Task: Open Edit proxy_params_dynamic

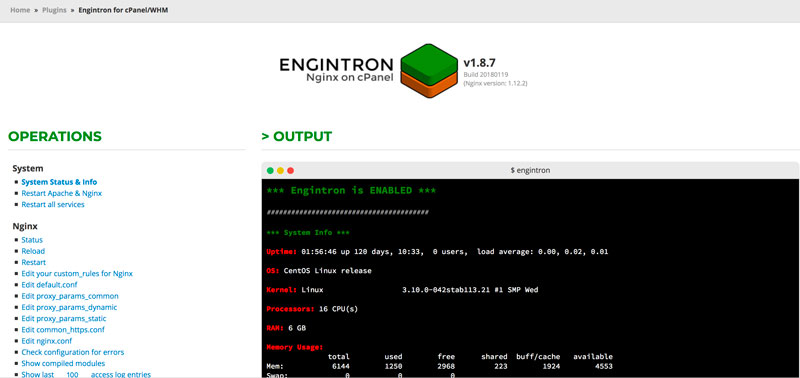Action: [x=69, y=307]
